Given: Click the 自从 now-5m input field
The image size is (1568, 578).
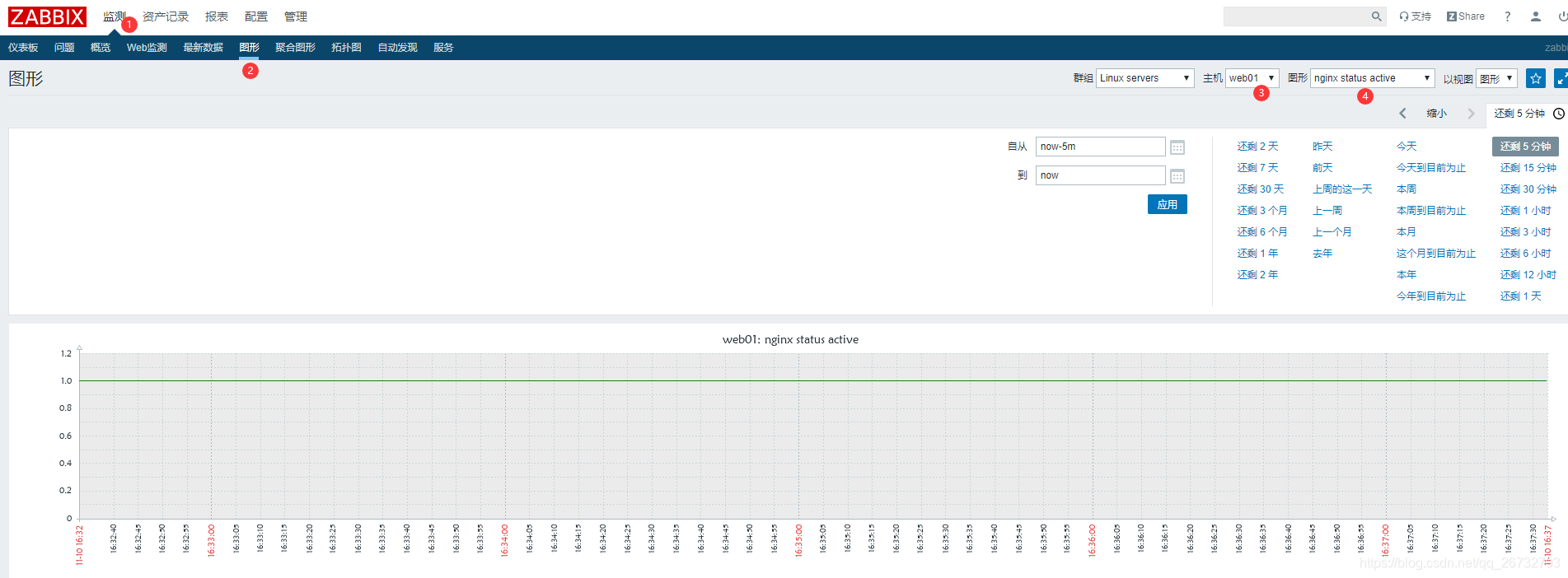Looking at the screenshot, I should (1101, 147).
